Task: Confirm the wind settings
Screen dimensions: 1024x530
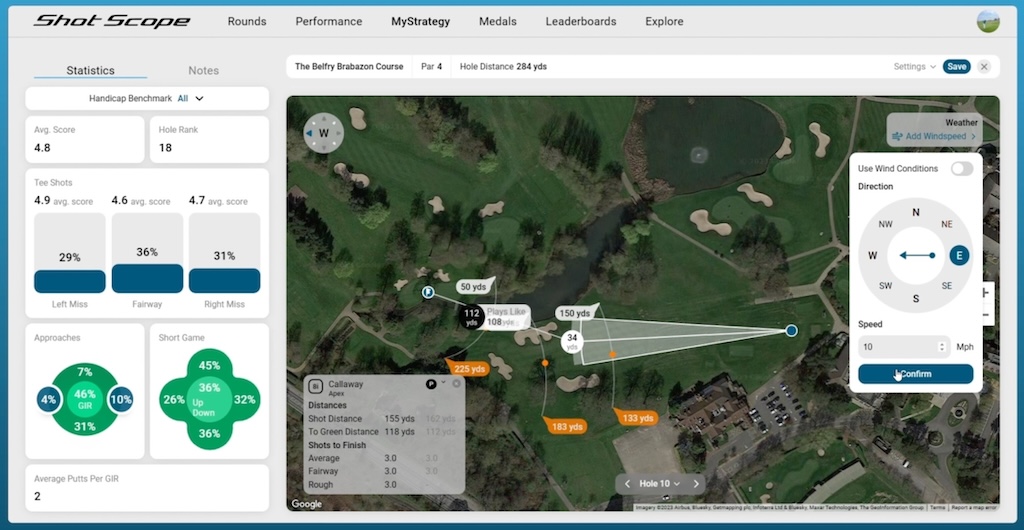Action: pos(916,374)
